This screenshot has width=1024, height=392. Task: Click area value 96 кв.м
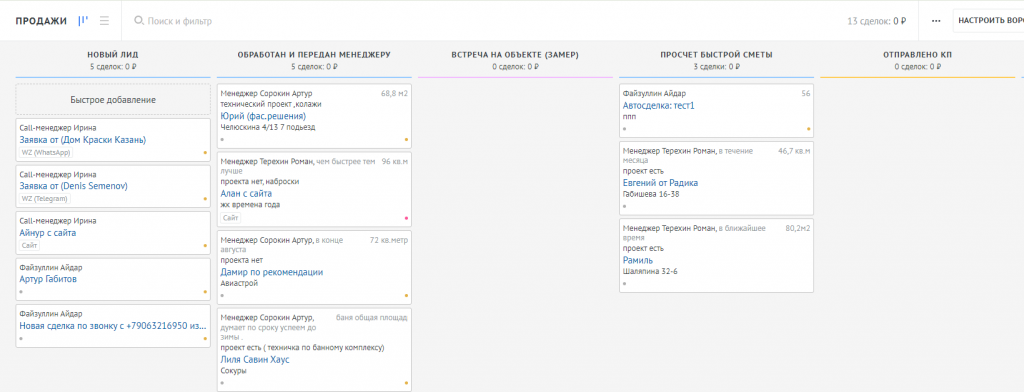(x=394, y=161)
